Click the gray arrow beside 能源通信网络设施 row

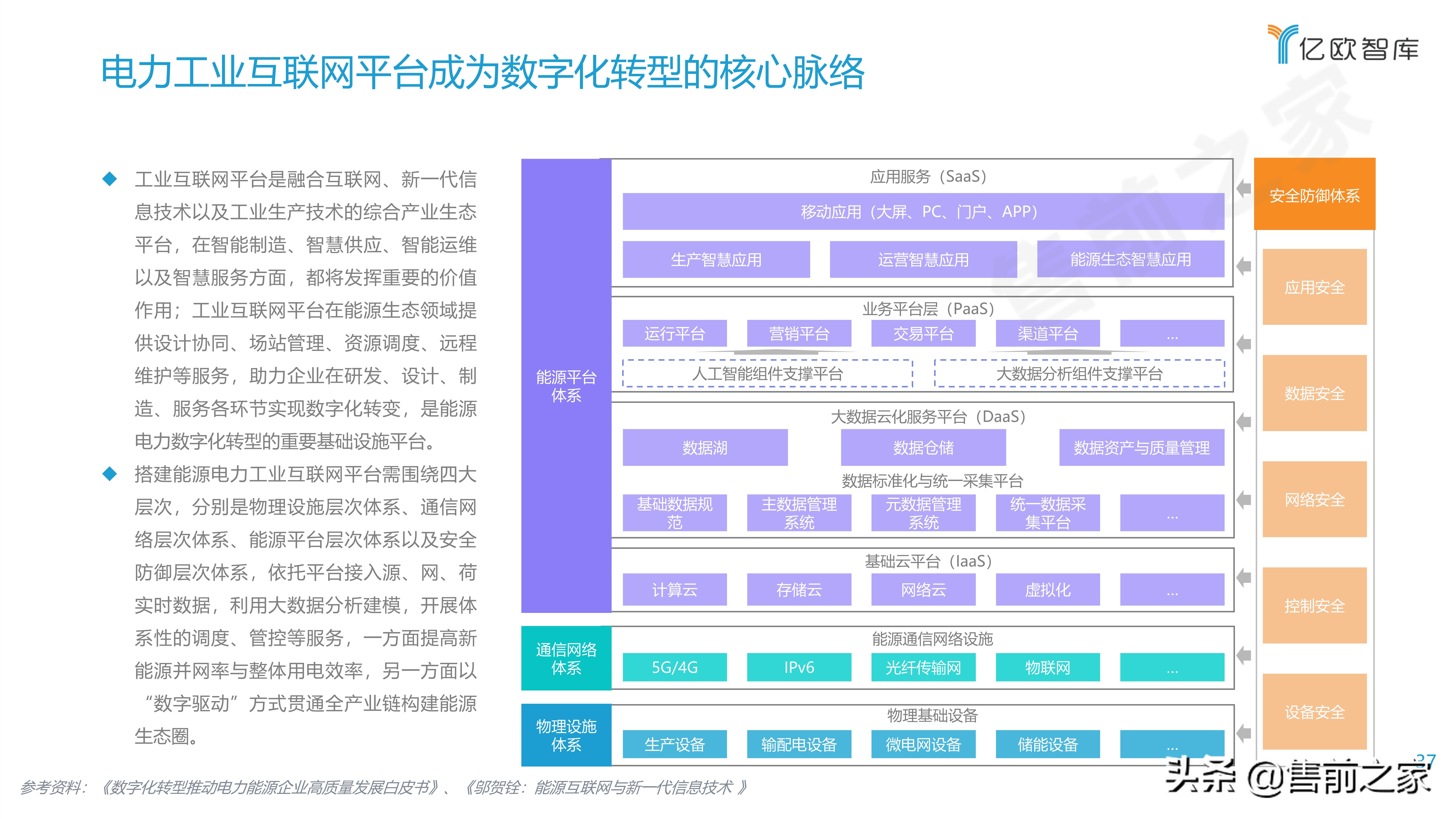(x=1243, y=656)
